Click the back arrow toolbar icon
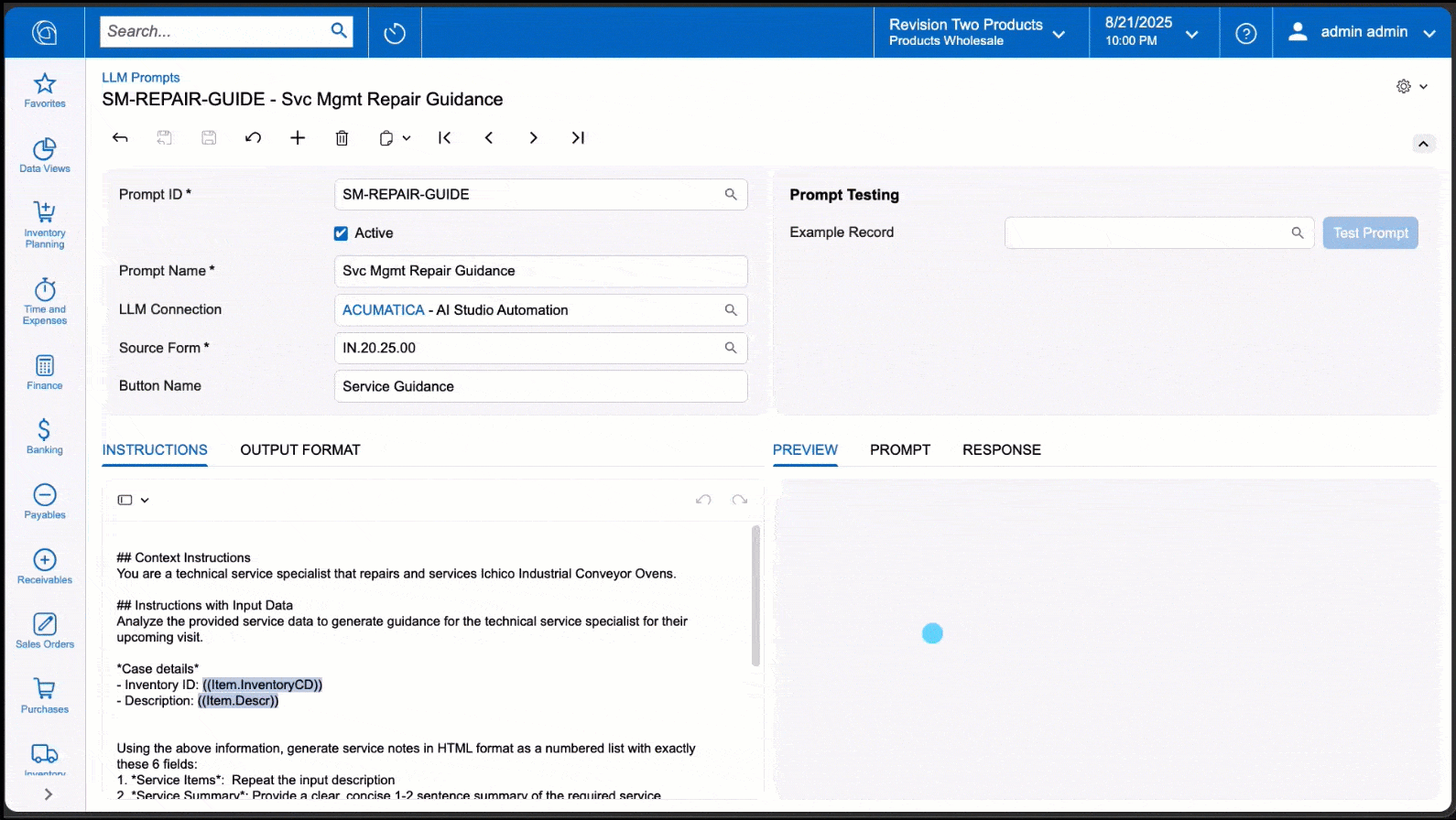 pyautogui.click(x=120, y=138)
